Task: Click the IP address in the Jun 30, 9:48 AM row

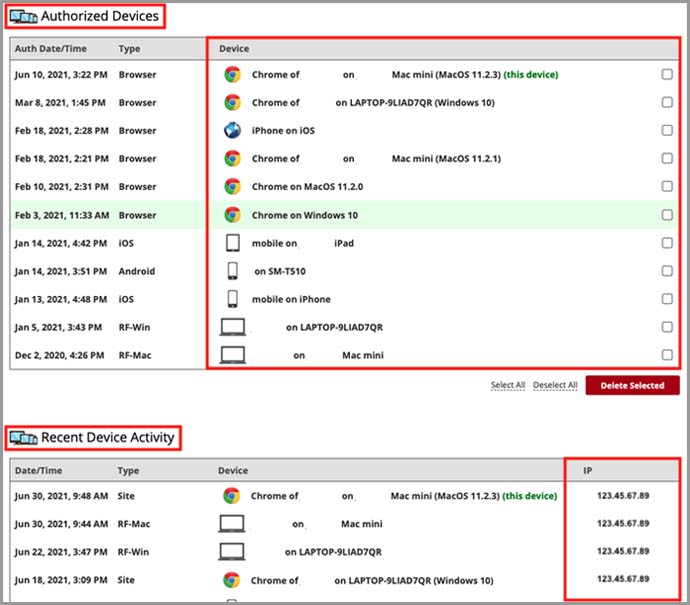Action: [623, 495]
